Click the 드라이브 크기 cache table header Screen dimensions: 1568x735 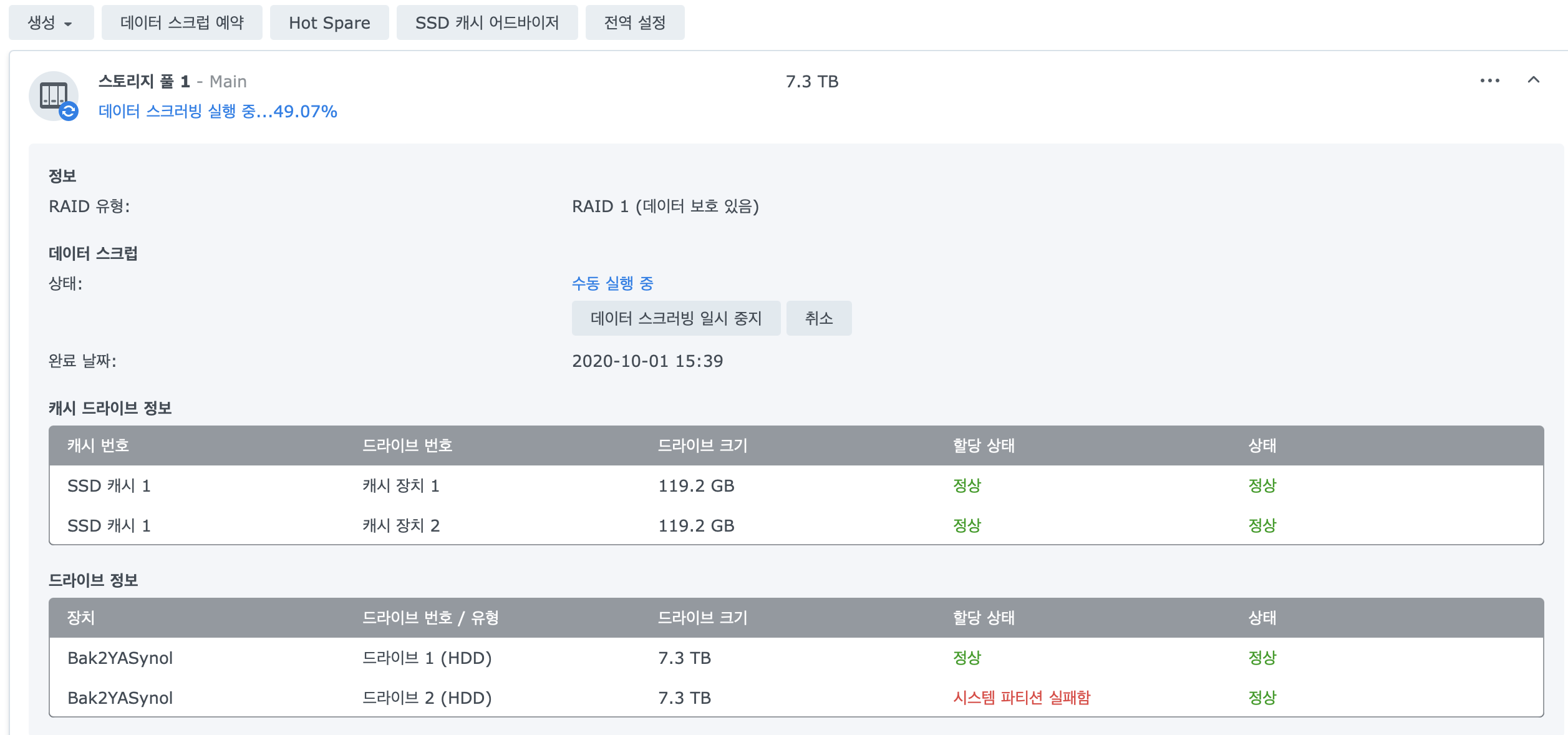[702, 445]
